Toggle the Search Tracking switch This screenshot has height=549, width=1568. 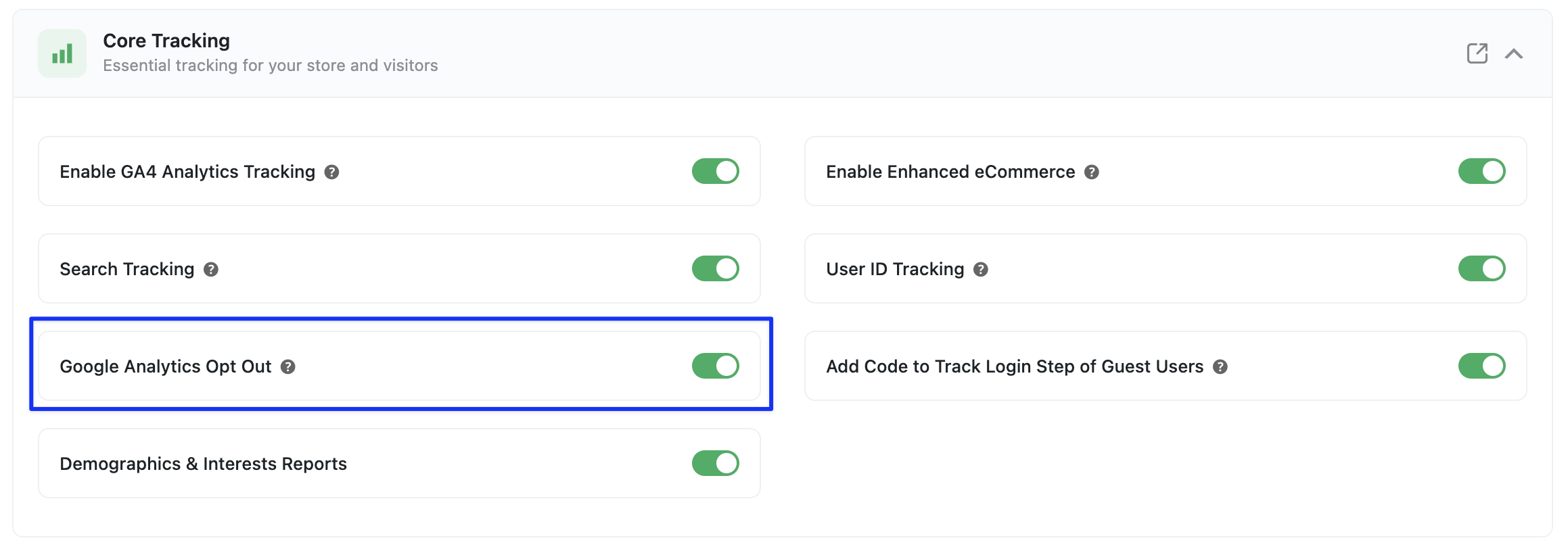point(716,268)
